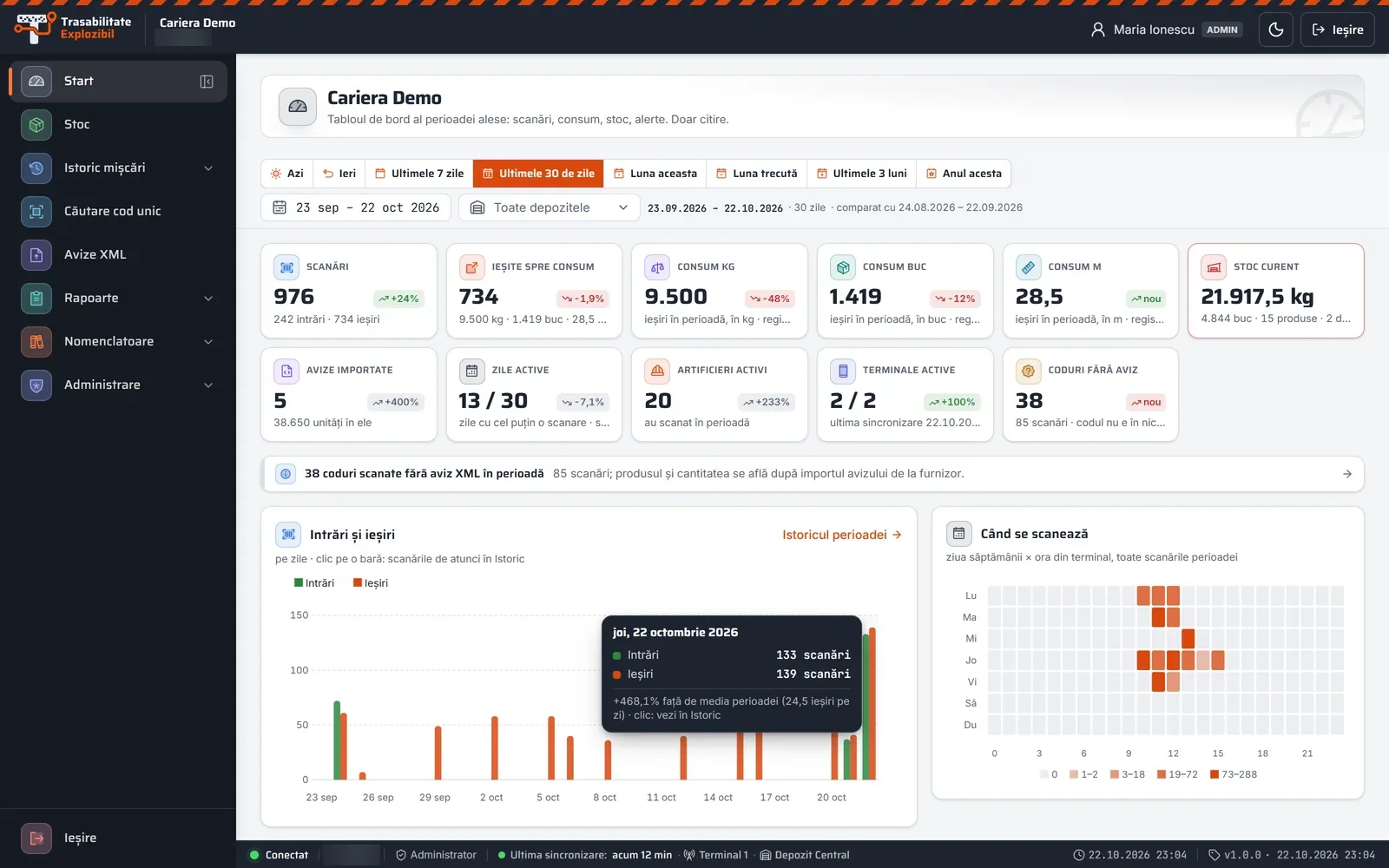The width and height of the screenshot is (1389, 868).
Task: Click Terminal 1 in status bar
Action: tap(716, 855)
